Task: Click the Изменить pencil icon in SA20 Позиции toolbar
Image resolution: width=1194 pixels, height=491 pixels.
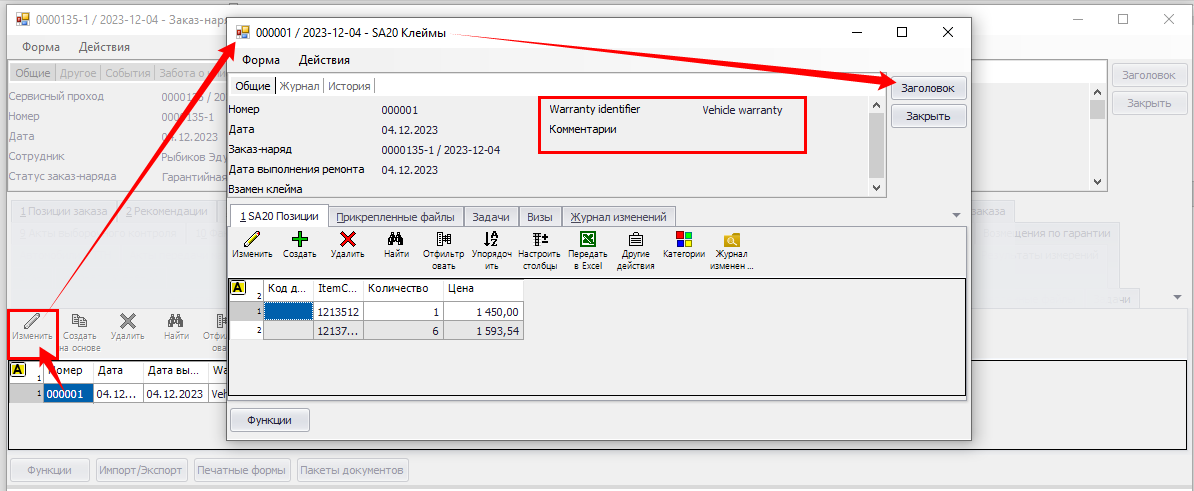Action: click(x=252, y=239)
